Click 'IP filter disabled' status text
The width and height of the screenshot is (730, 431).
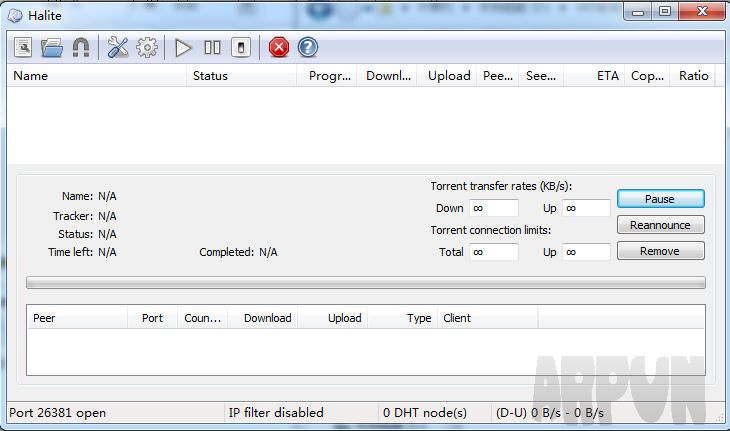[x=276, y=413]
